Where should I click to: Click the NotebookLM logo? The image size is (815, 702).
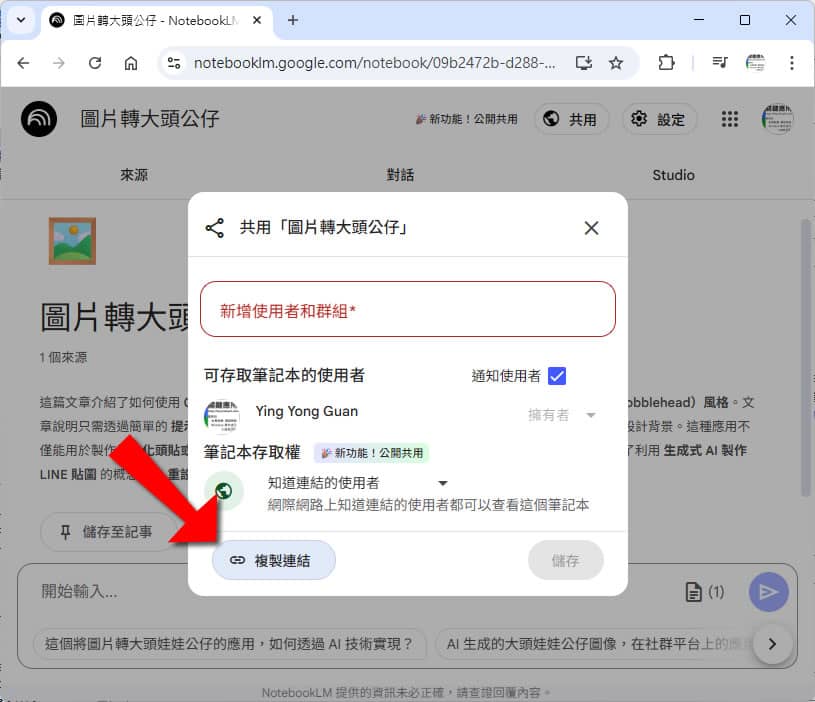[x=39, y=119]
